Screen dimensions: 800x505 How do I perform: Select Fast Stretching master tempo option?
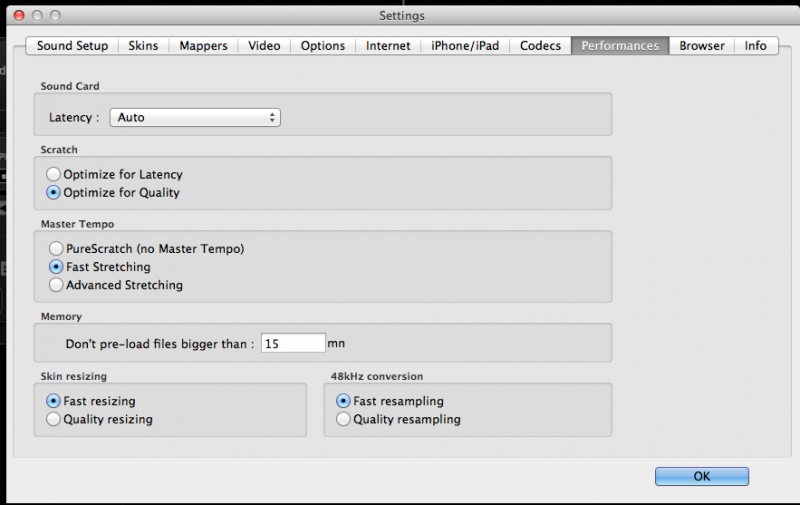coord(57,267)
